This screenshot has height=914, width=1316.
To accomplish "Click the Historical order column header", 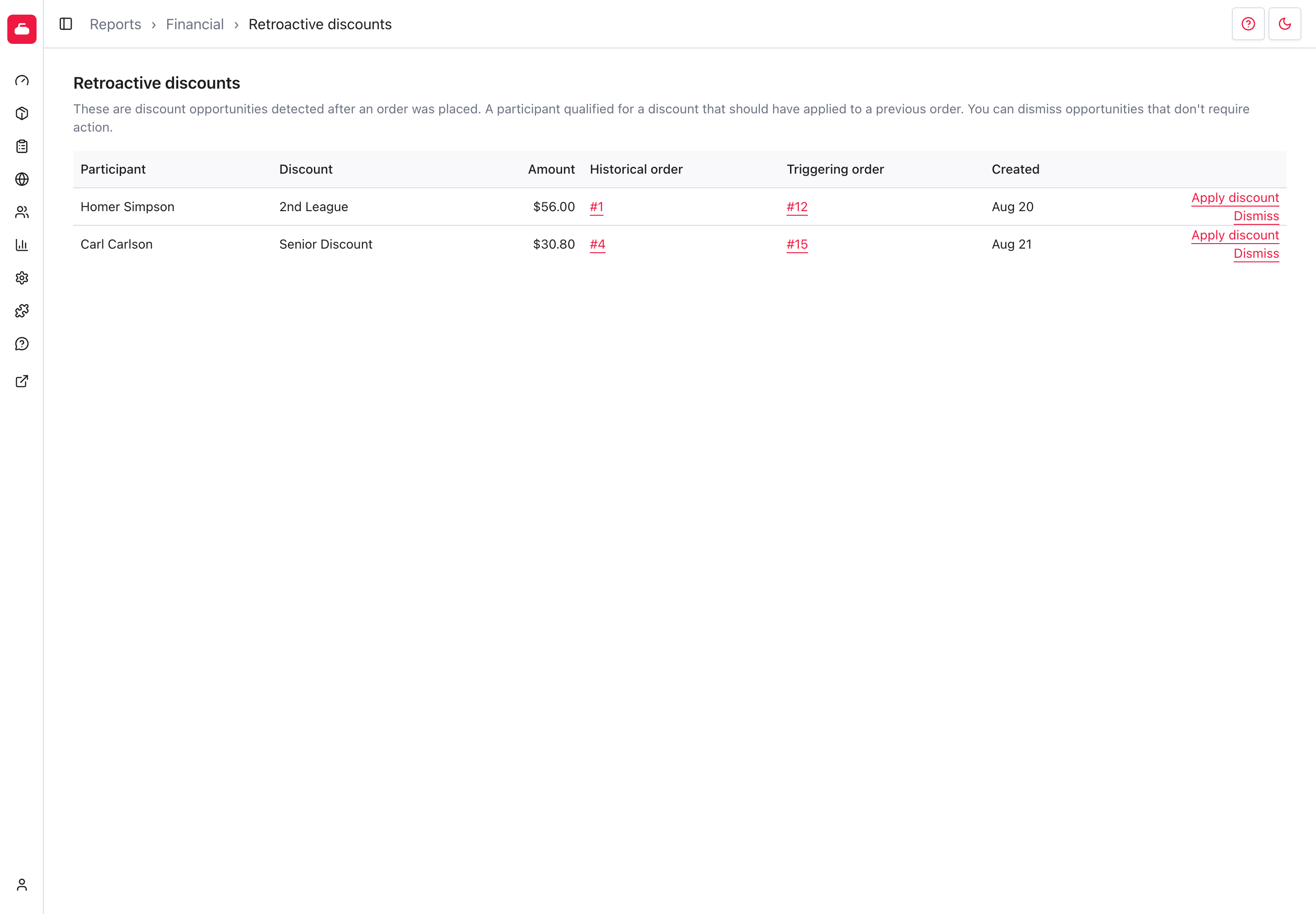I will coord(636,170).
